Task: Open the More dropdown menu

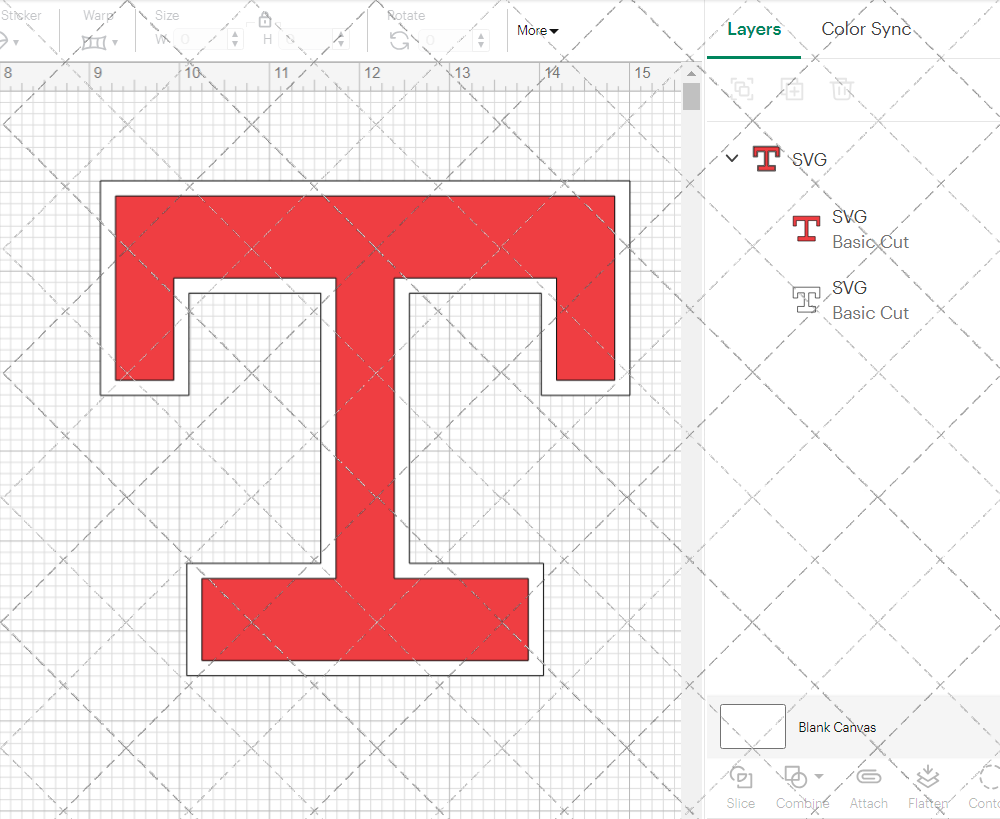Action: click(x=537, y=30)
